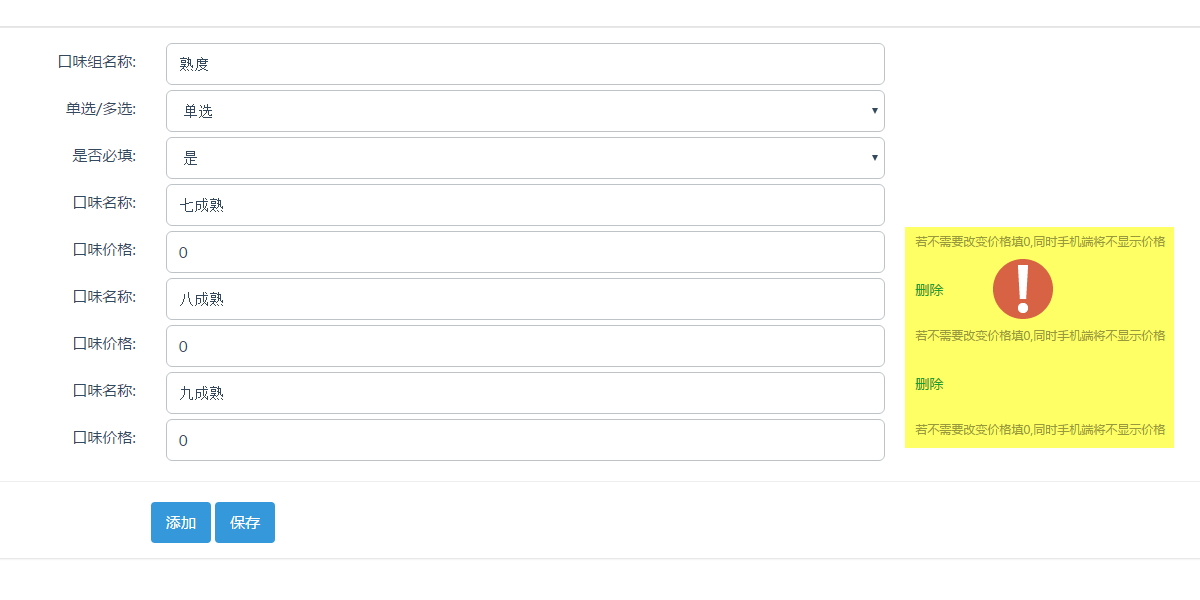Select the 七成熟 flavor name field
Screen dimensions: 1200x600
point(525,205)
